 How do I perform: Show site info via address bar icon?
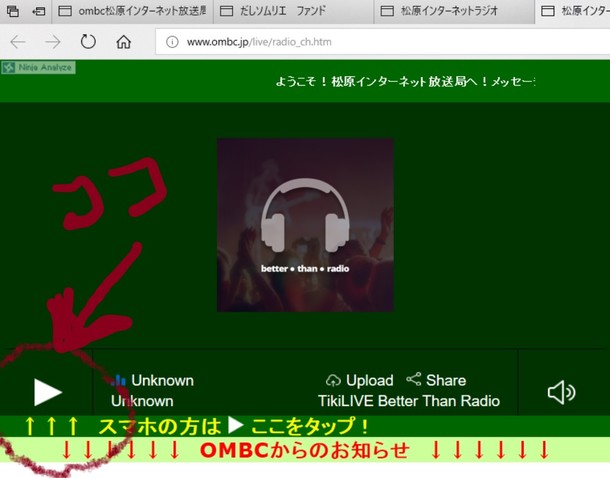[x=171, y=42]
